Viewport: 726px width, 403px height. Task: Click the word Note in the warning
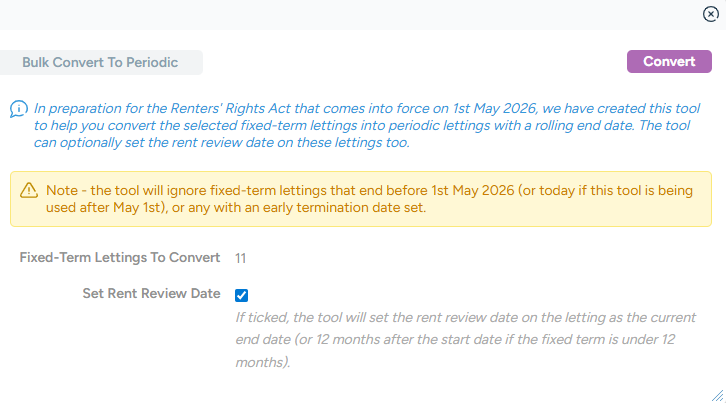point(61,190)
